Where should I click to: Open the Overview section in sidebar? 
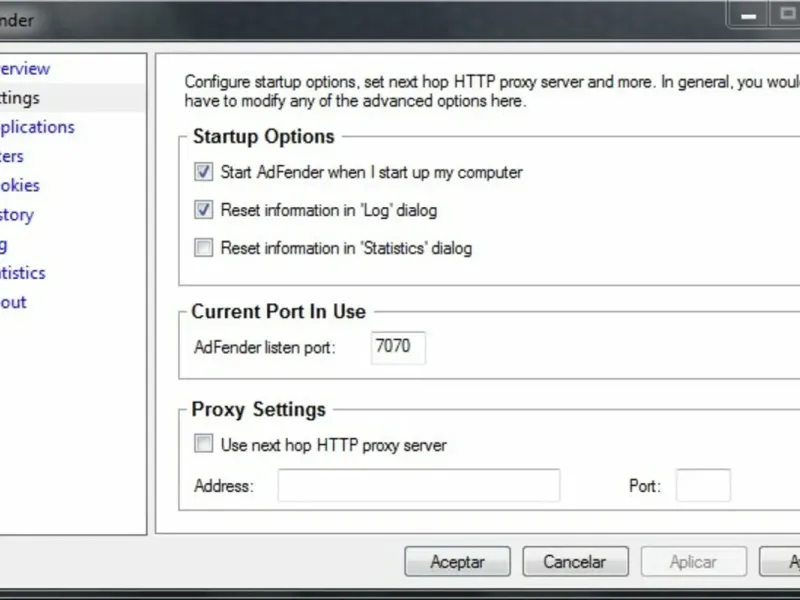(x=24, y=69)
